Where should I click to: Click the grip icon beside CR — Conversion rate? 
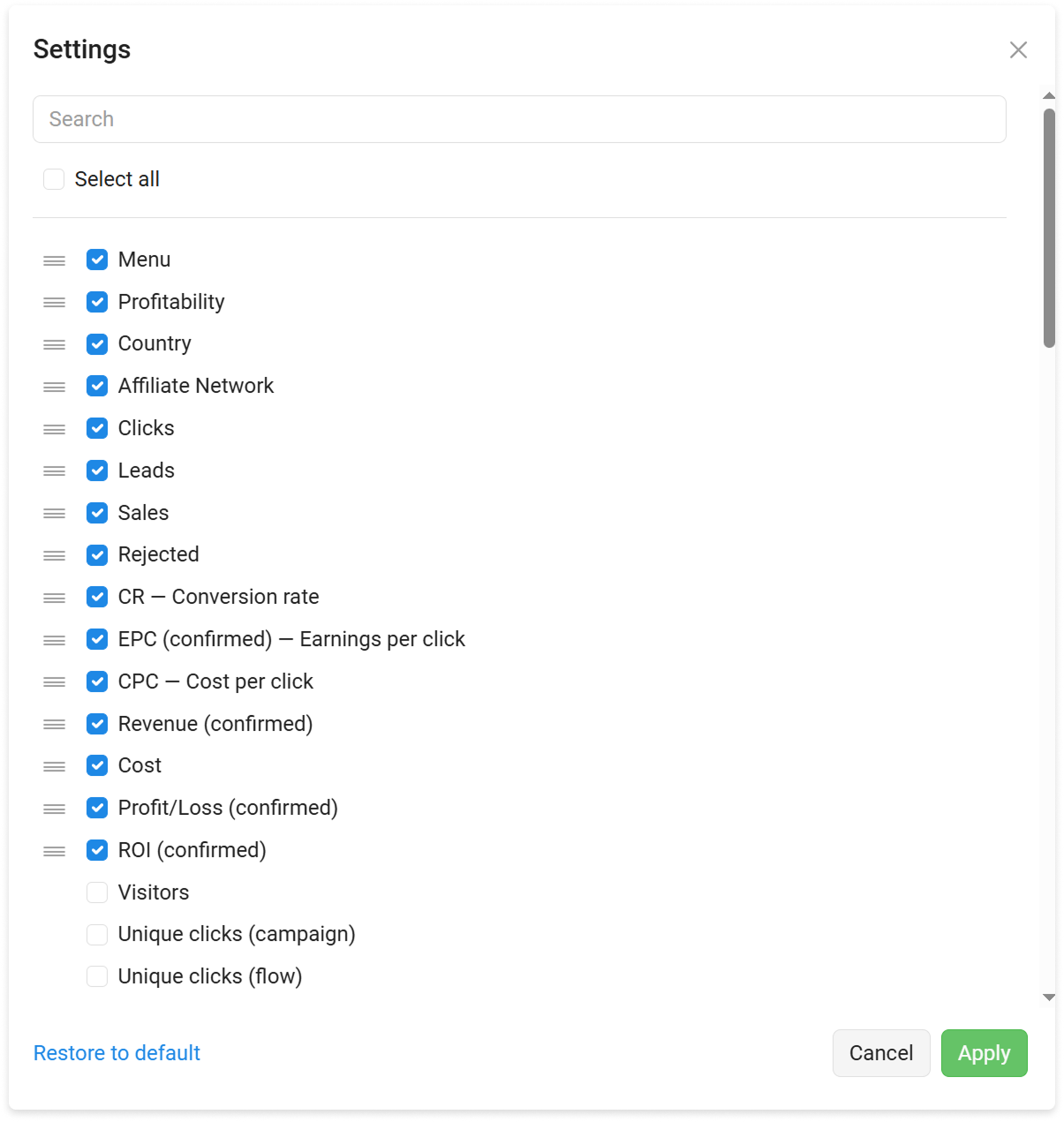(x=55, y=598)
